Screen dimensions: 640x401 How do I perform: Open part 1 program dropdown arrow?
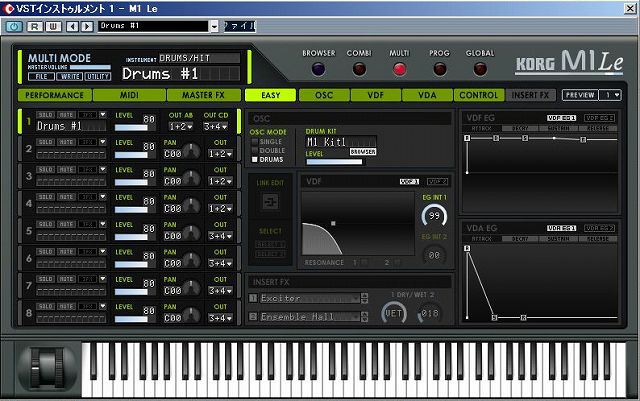click(x=102, y=115)
